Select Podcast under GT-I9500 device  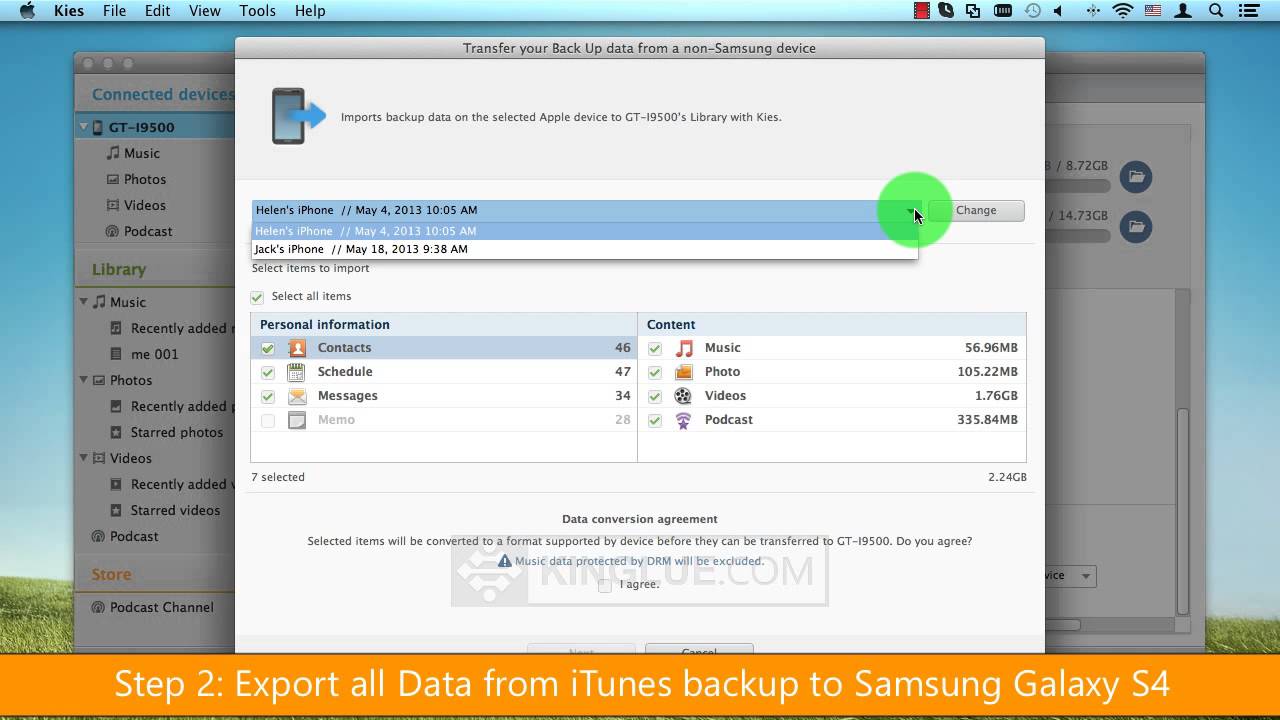pyautogui.click(x=148, y=231)
